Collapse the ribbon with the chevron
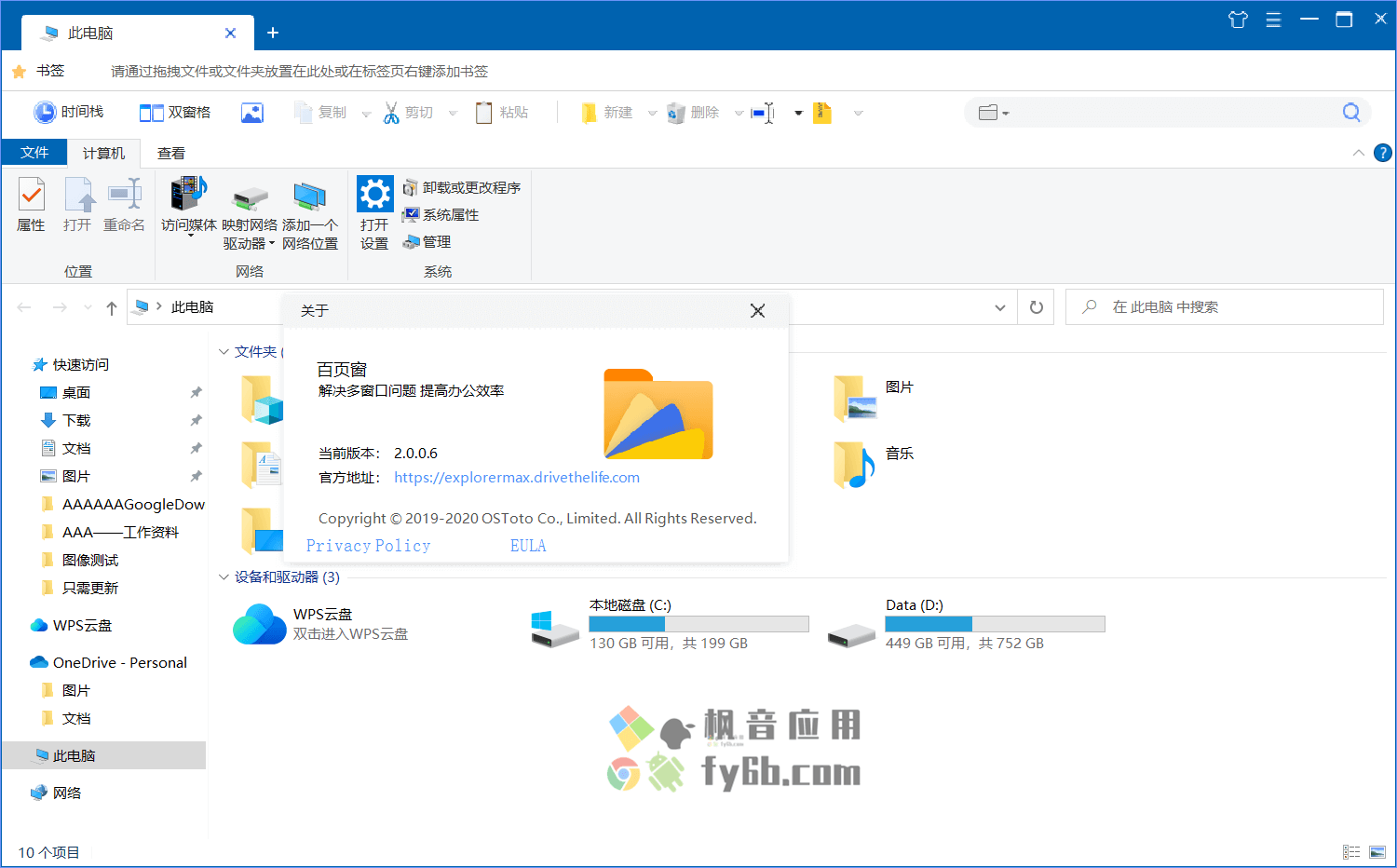Screen dimensions: 1397x868 click(1359, 153)
